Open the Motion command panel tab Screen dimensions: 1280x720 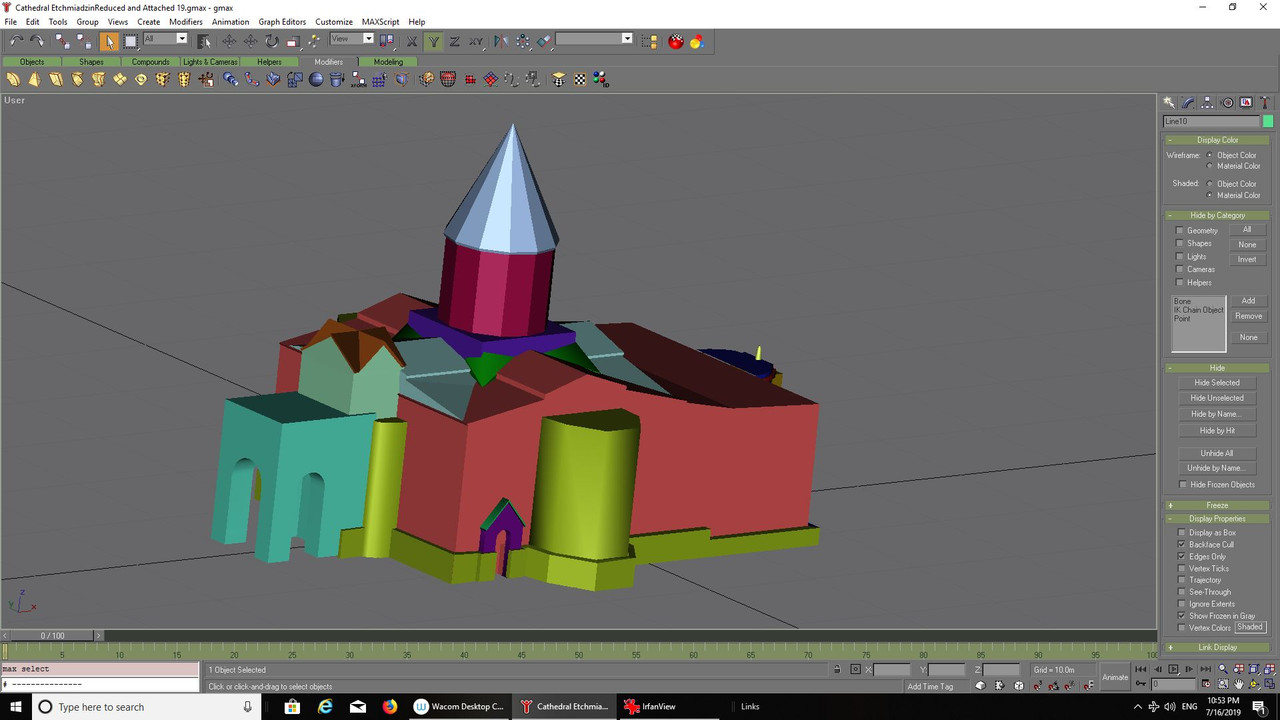click(1227, 102)
